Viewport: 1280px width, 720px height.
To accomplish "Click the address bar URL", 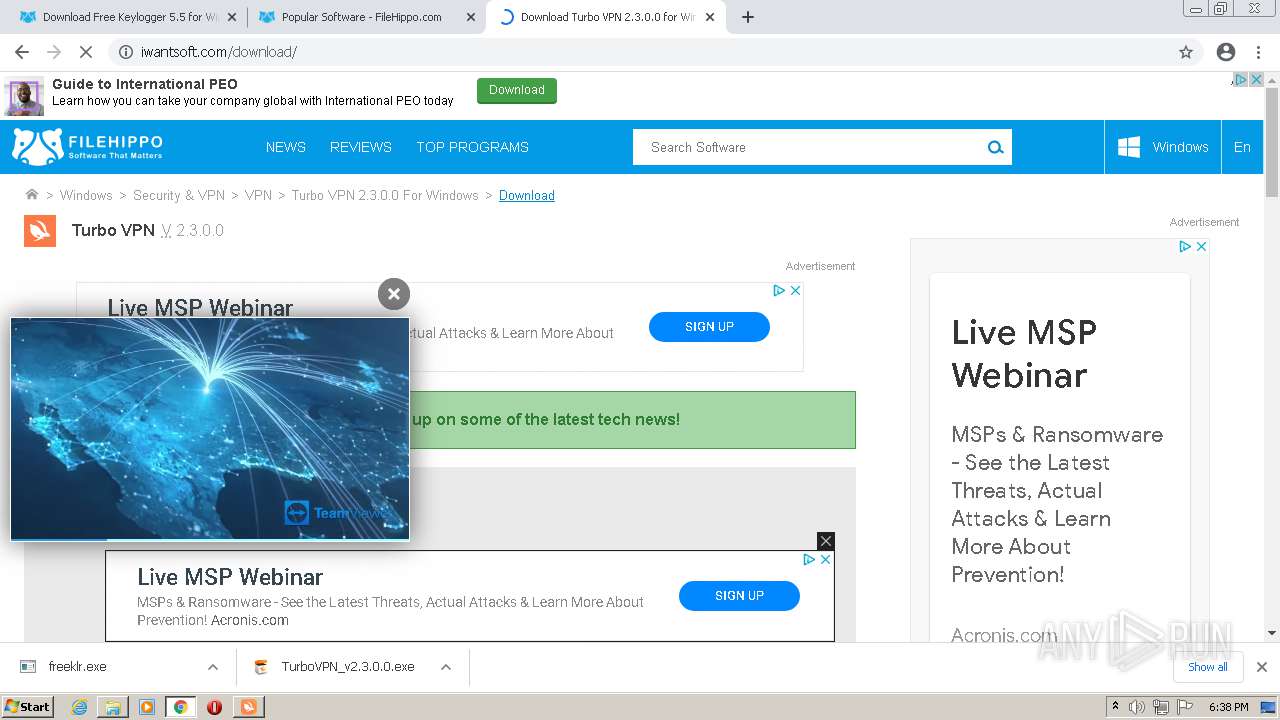I will [x=219, y=52].
